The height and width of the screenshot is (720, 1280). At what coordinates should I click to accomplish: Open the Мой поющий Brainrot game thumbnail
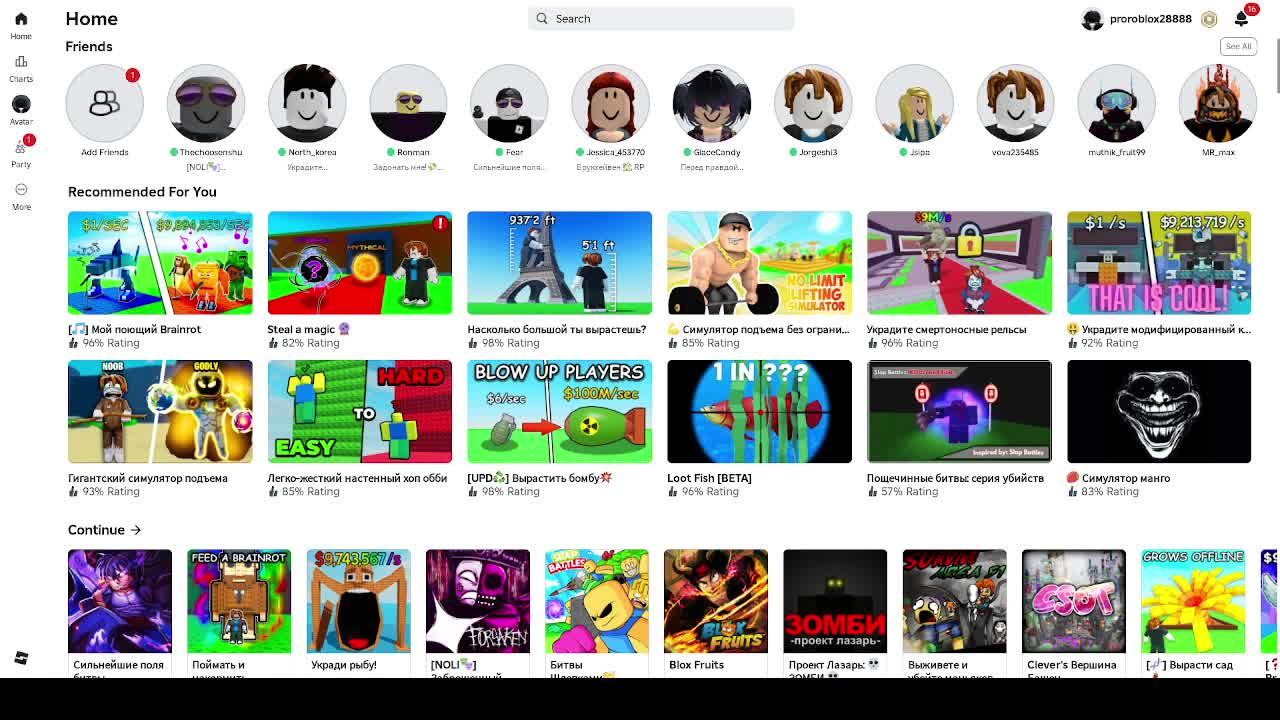tap(160, 263)
